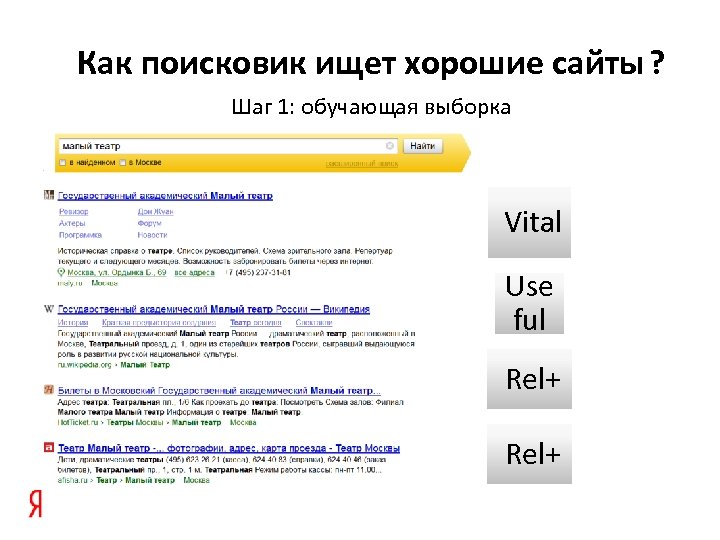Open the address Москва, ул. Ордынка Б., 69
Image resolution: width=720 pixels, height=540 pixels.
pos(117,272)
